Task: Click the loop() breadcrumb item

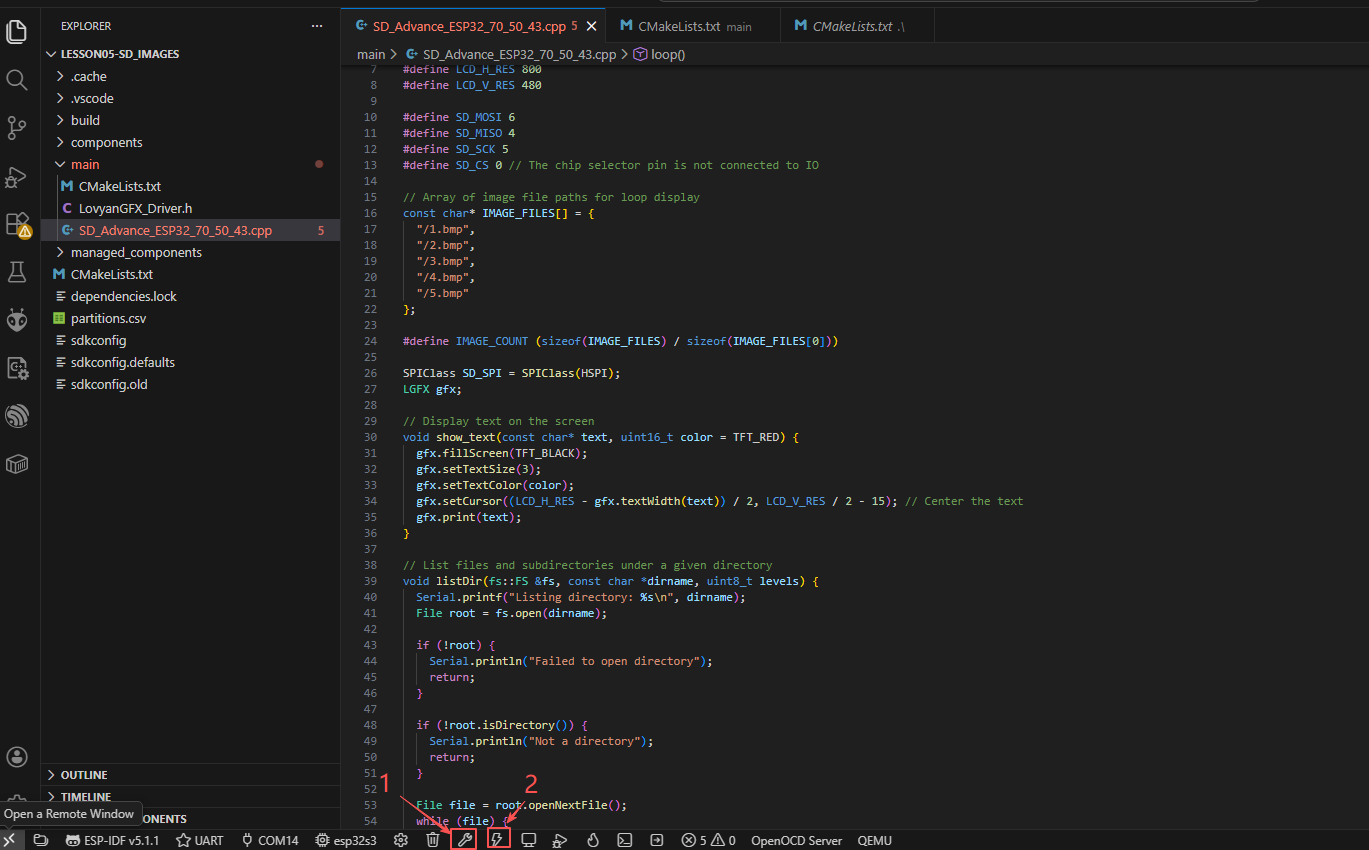Action: click(667, 54)
